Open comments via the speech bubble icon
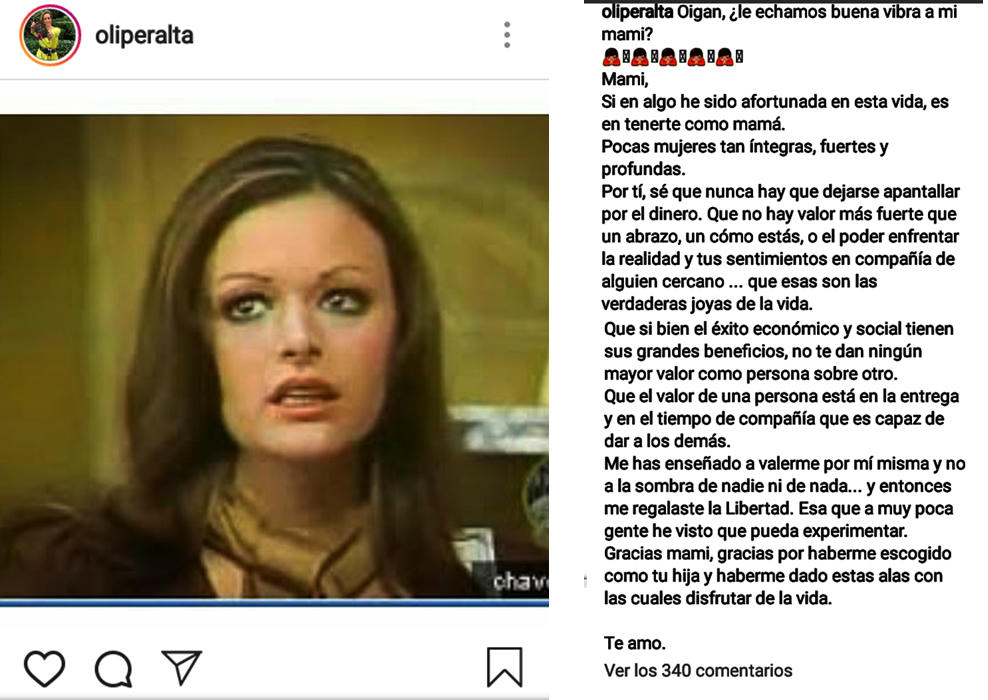 [113, 668]
